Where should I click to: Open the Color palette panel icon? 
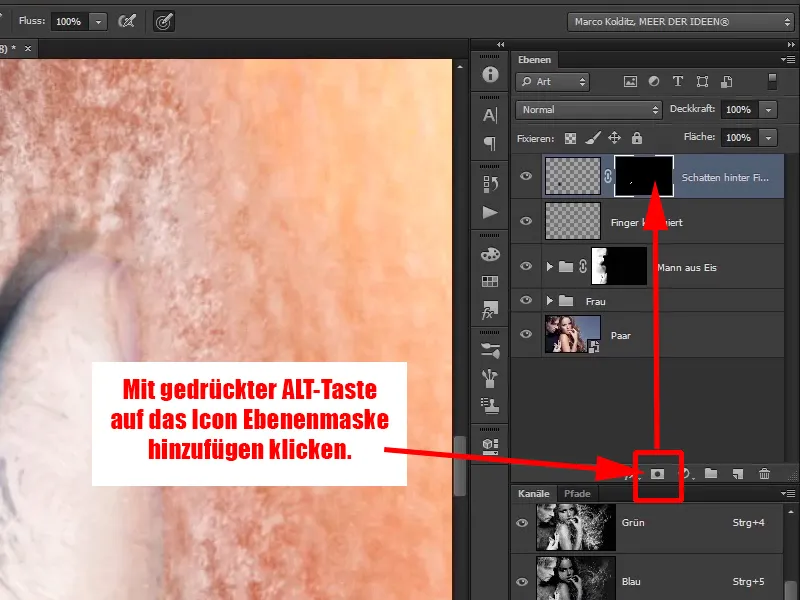[490, 254]
